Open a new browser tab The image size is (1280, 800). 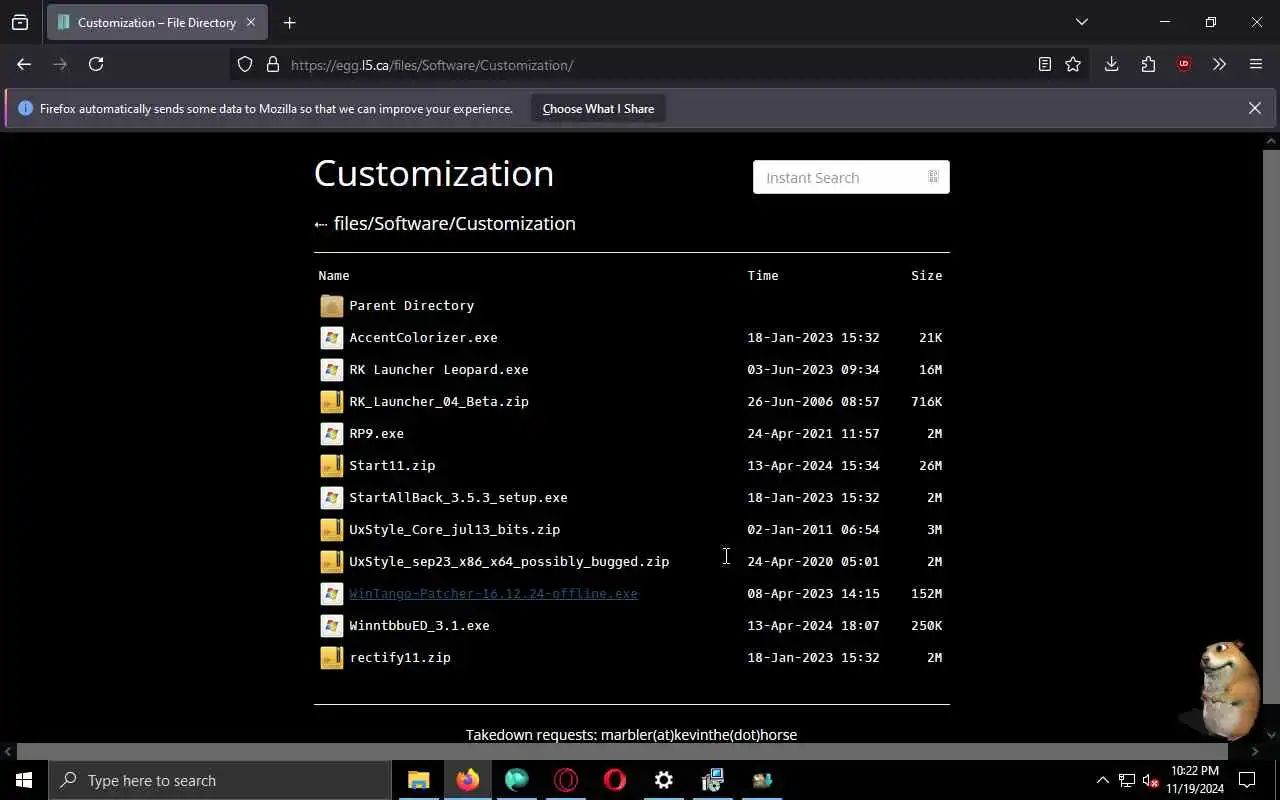pos(289,22)
